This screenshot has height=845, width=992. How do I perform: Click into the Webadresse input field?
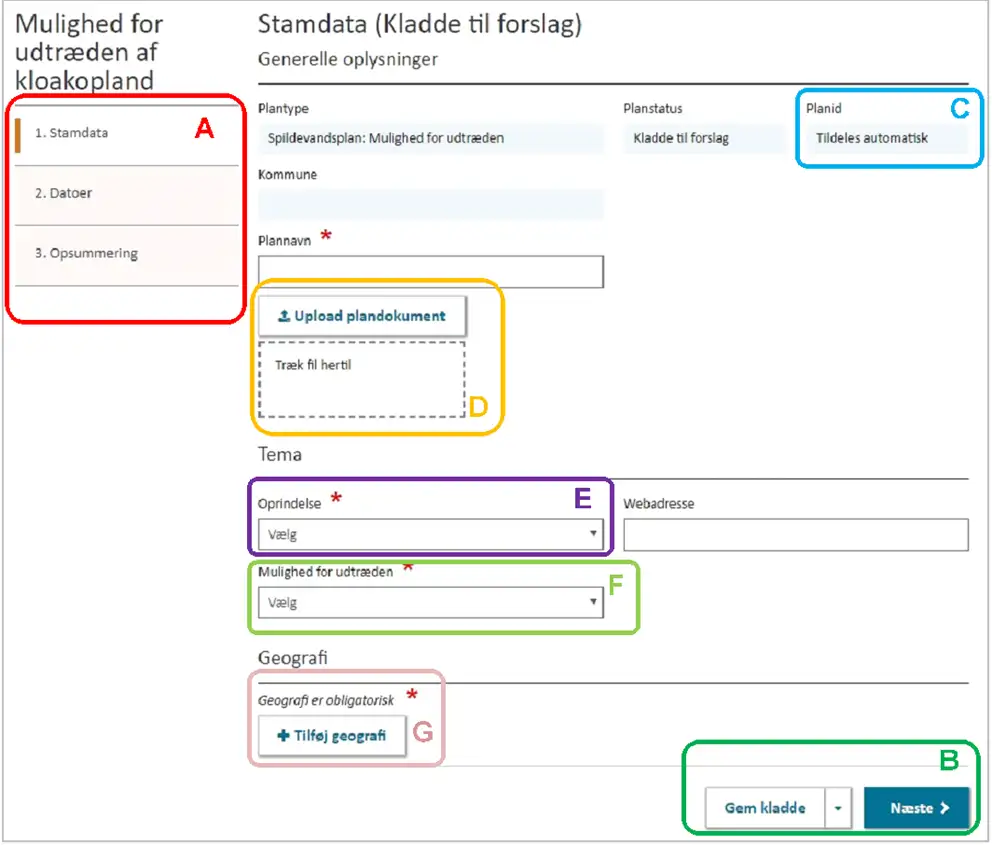795,535
